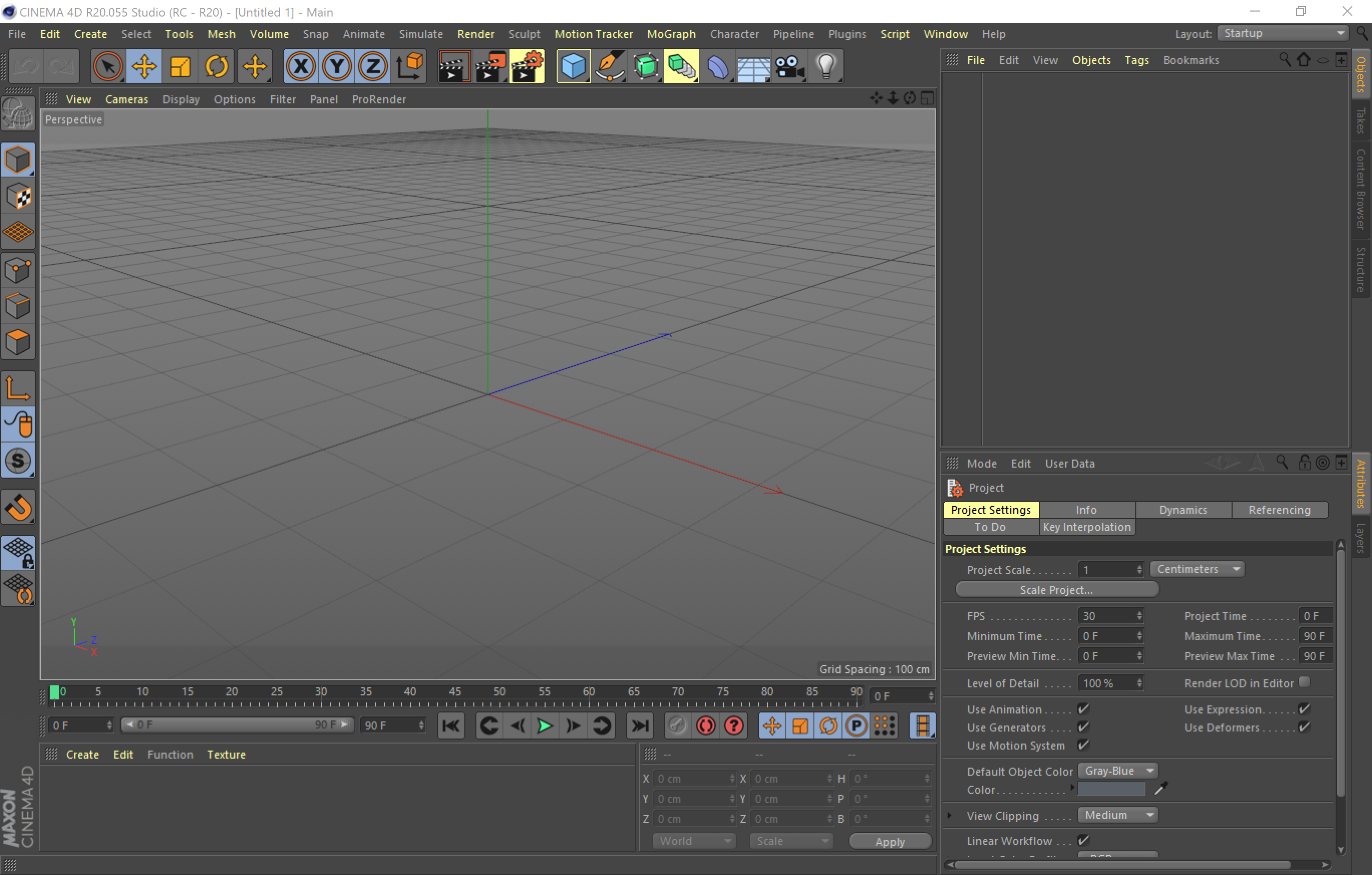
Task: Click the Enable Axis icon in sidebar
Action: point(18,388)
